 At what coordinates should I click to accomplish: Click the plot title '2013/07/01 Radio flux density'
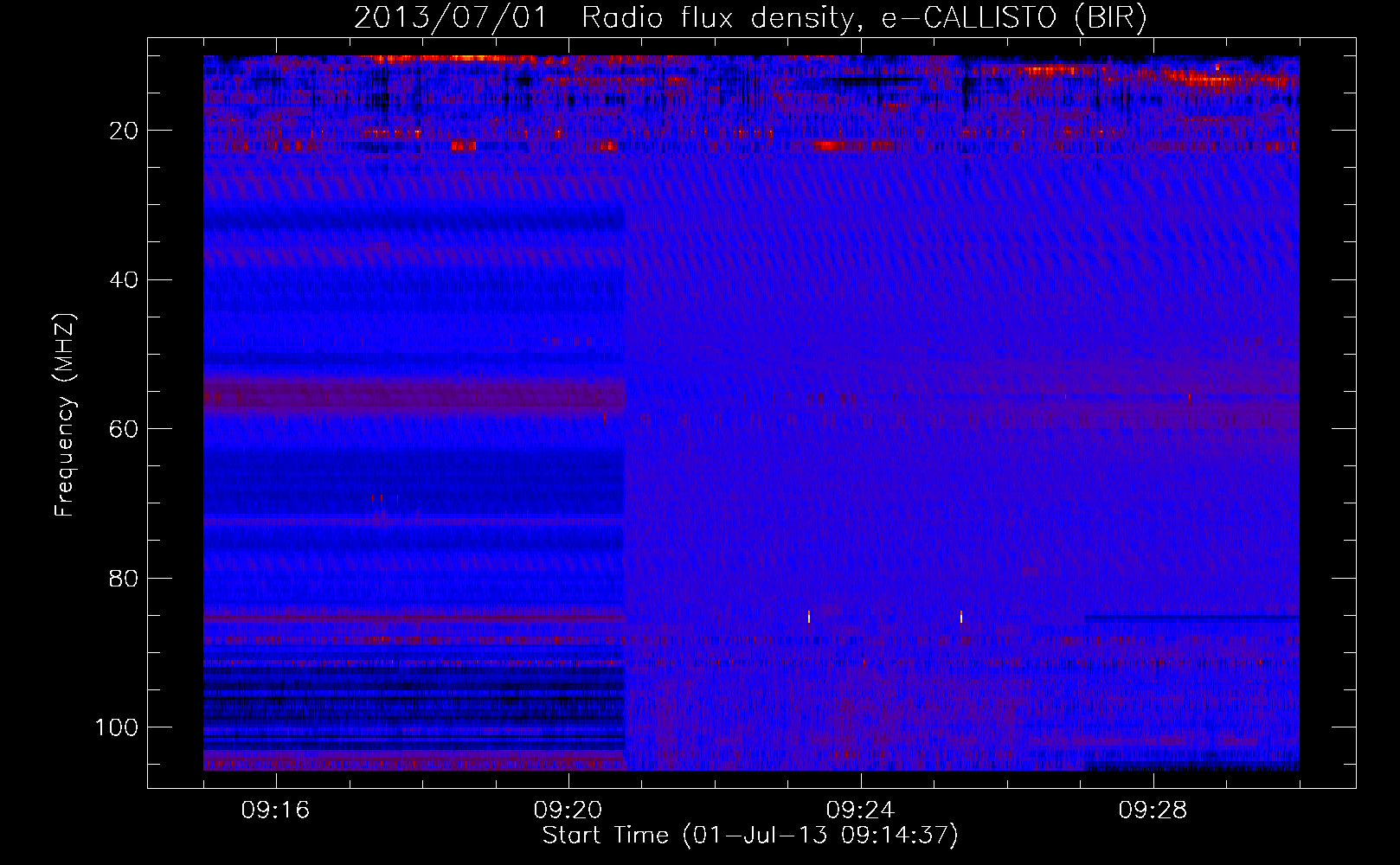pos(750,18)
